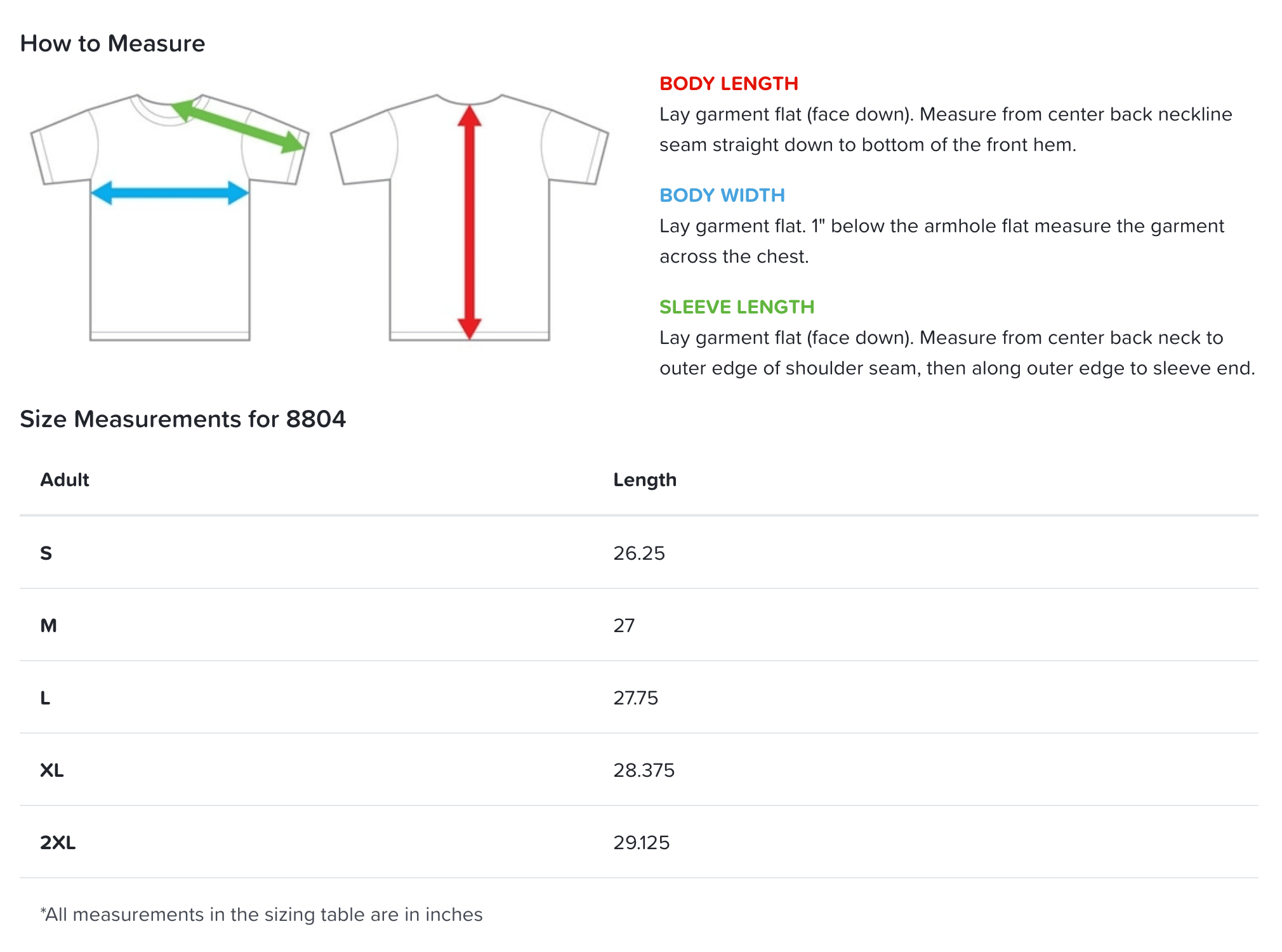Click the front-view t-shirt diagram body
This screenshot has width=1282, height=952.
(x=169, y=267)
